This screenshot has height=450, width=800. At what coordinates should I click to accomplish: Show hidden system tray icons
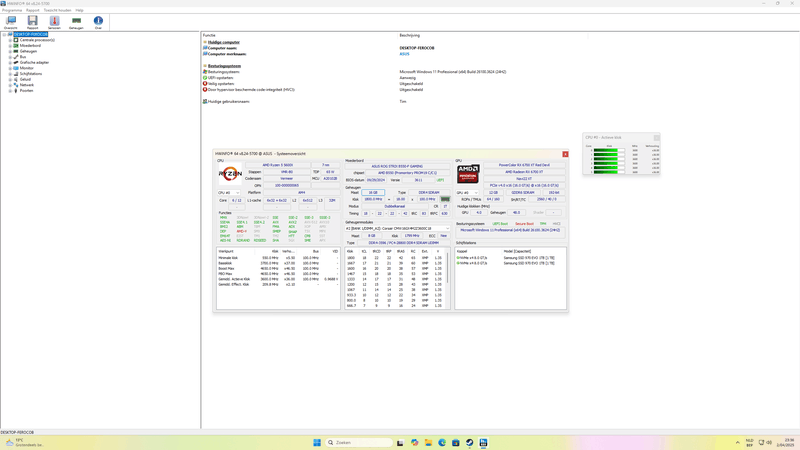[737, 442]
